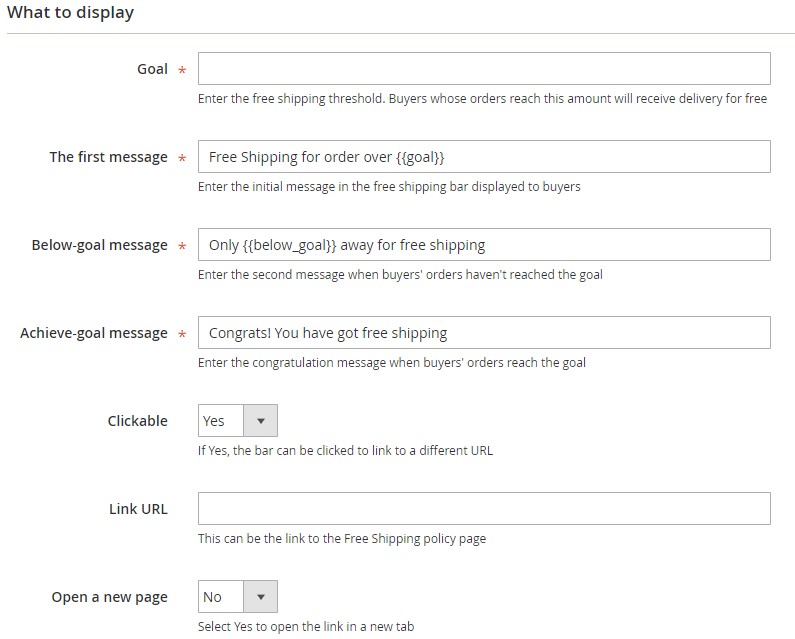Screen dimensions: 795x639
Task: Click the Goal required asterisk
Action: pyautogui.click(x=182, y=70)
